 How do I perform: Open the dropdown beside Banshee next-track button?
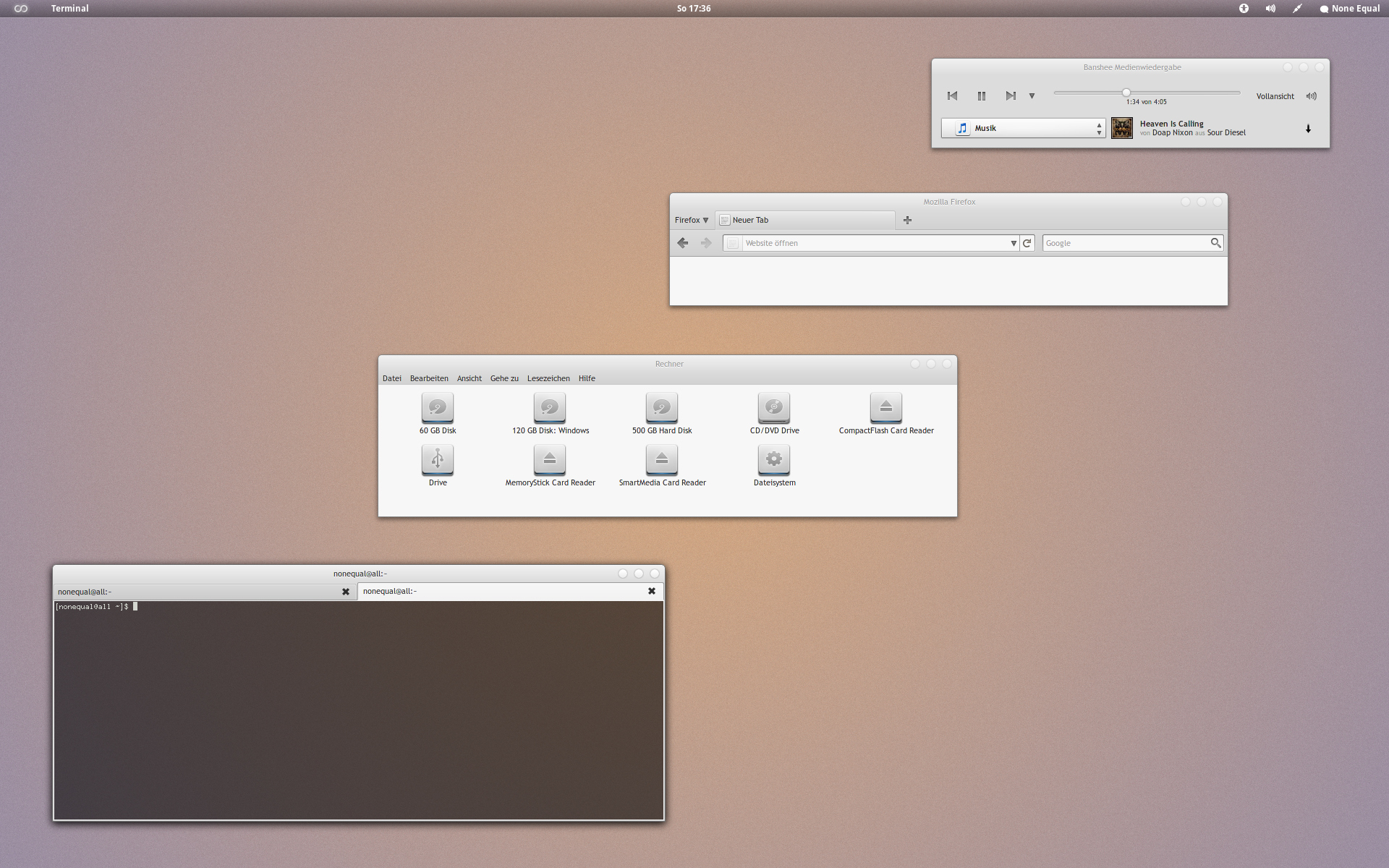point(1032,95)
